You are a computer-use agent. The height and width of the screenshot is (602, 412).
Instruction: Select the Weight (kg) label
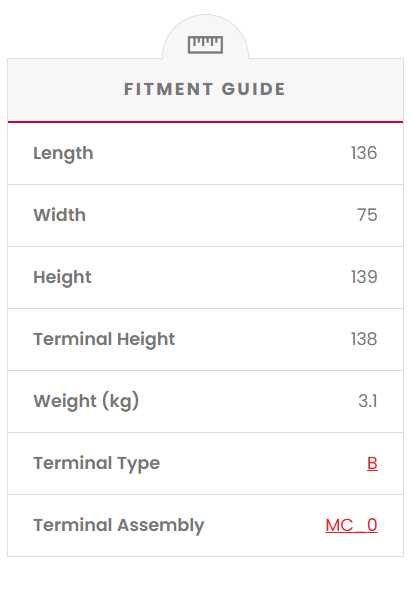[86, 402]
